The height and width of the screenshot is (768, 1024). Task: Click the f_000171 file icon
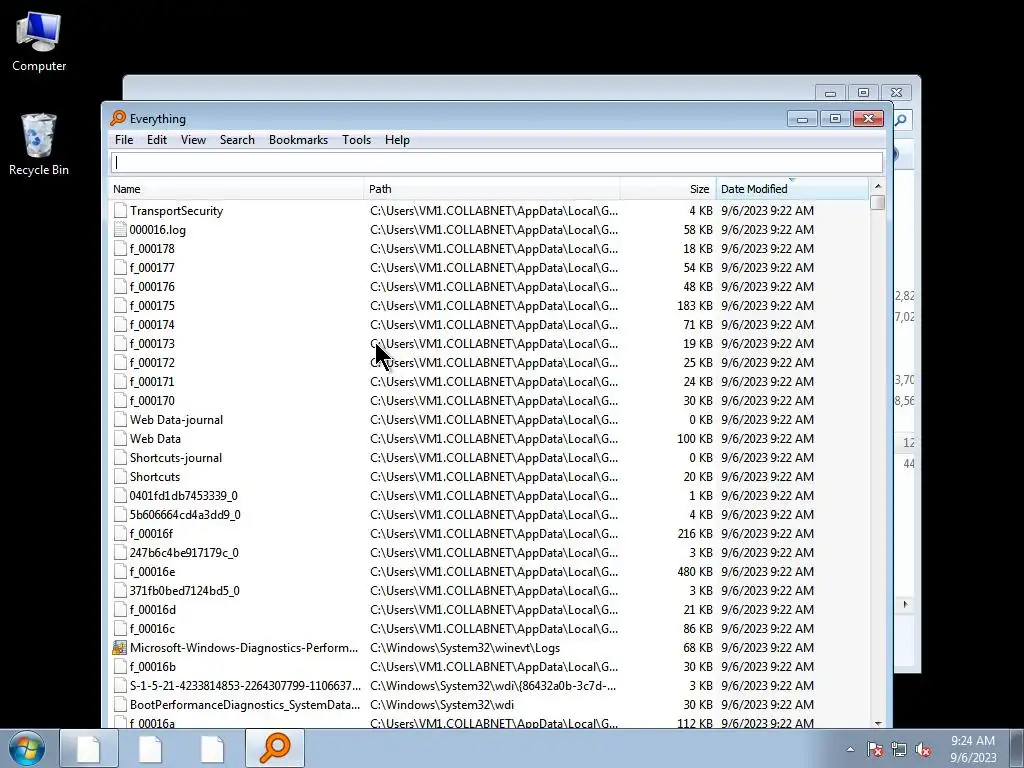(x=120, y=381)
